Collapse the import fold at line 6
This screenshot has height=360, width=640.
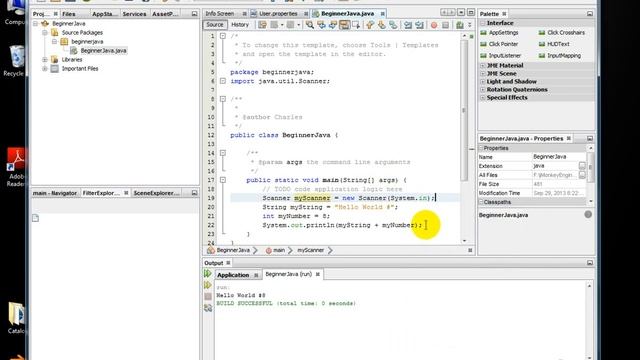point(223,81)
